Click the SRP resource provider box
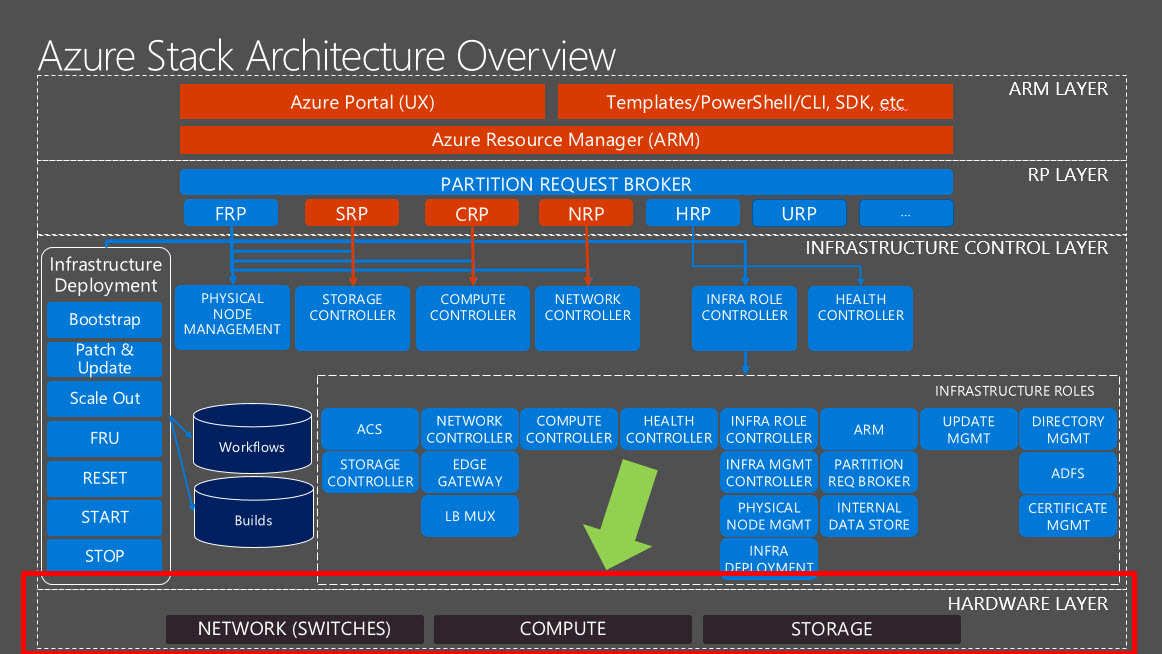Image resolution: width=1162 pixels, height=654 pixels. point(352,213)
